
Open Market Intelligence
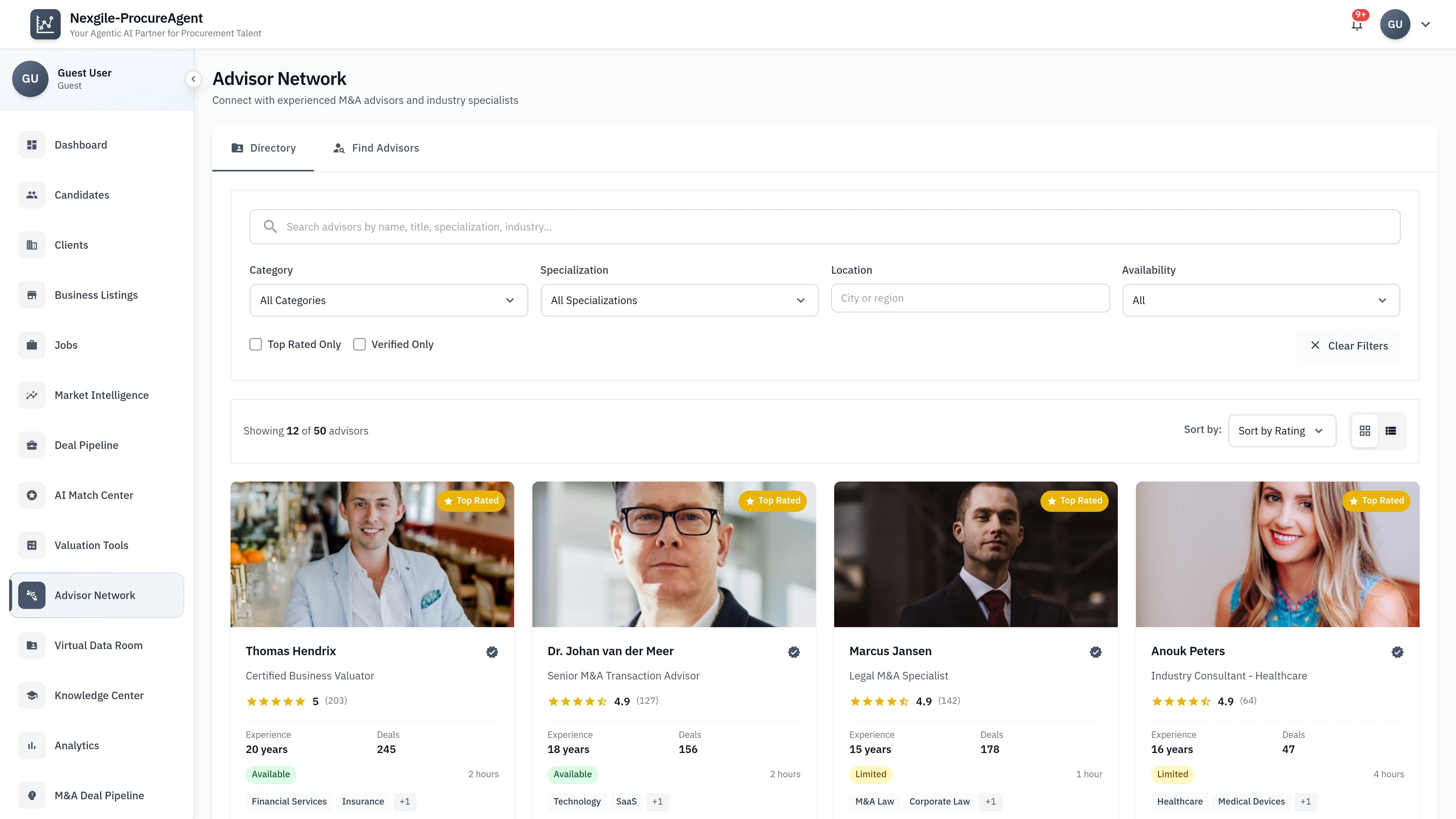(102, 394)
